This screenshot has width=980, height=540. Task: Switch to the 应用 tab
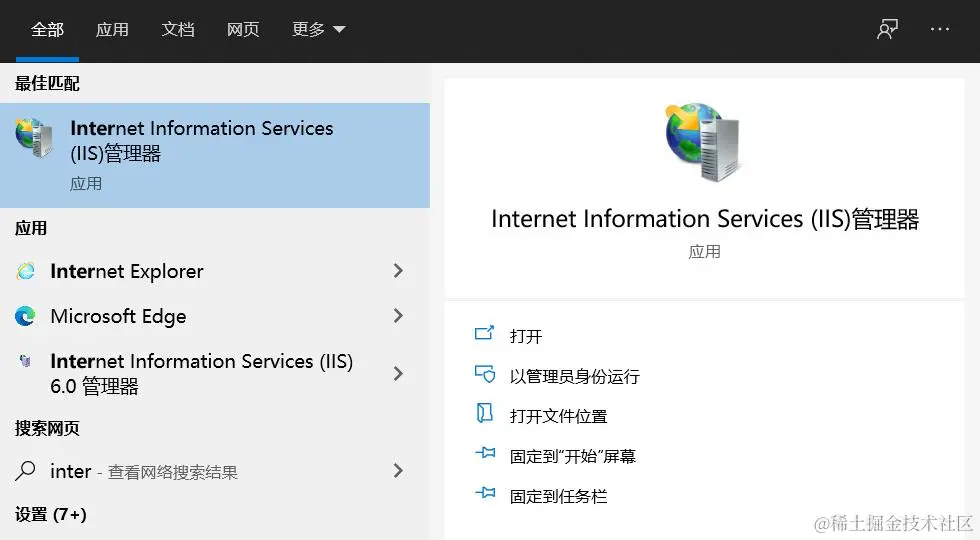[x=112, y=29]
